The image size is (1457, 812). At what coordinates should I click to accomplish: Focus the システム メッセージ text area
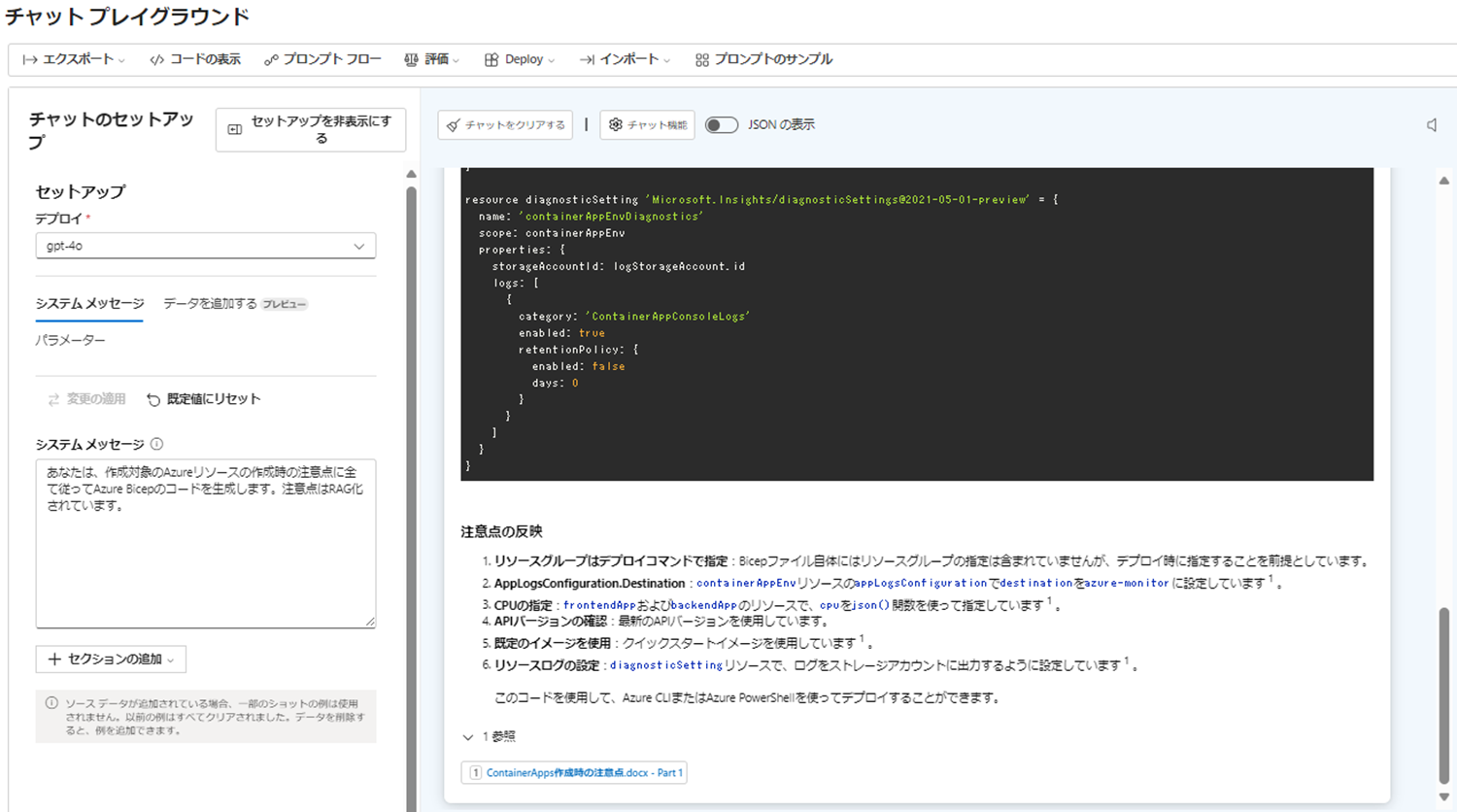205,543
